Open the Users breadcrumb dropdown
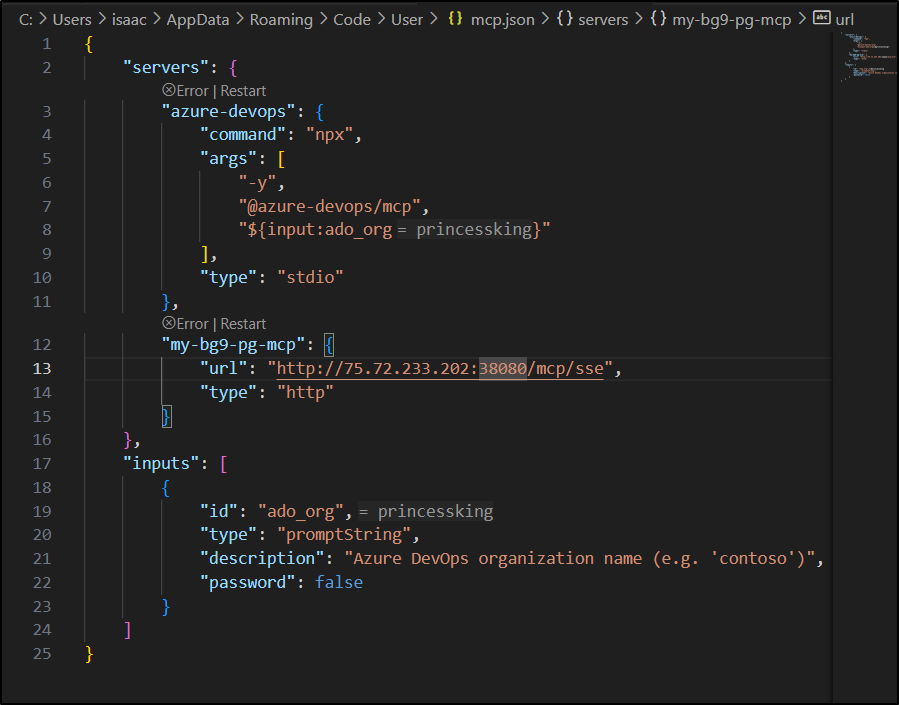This screenshot has width=899, height=705. [72, 20]
